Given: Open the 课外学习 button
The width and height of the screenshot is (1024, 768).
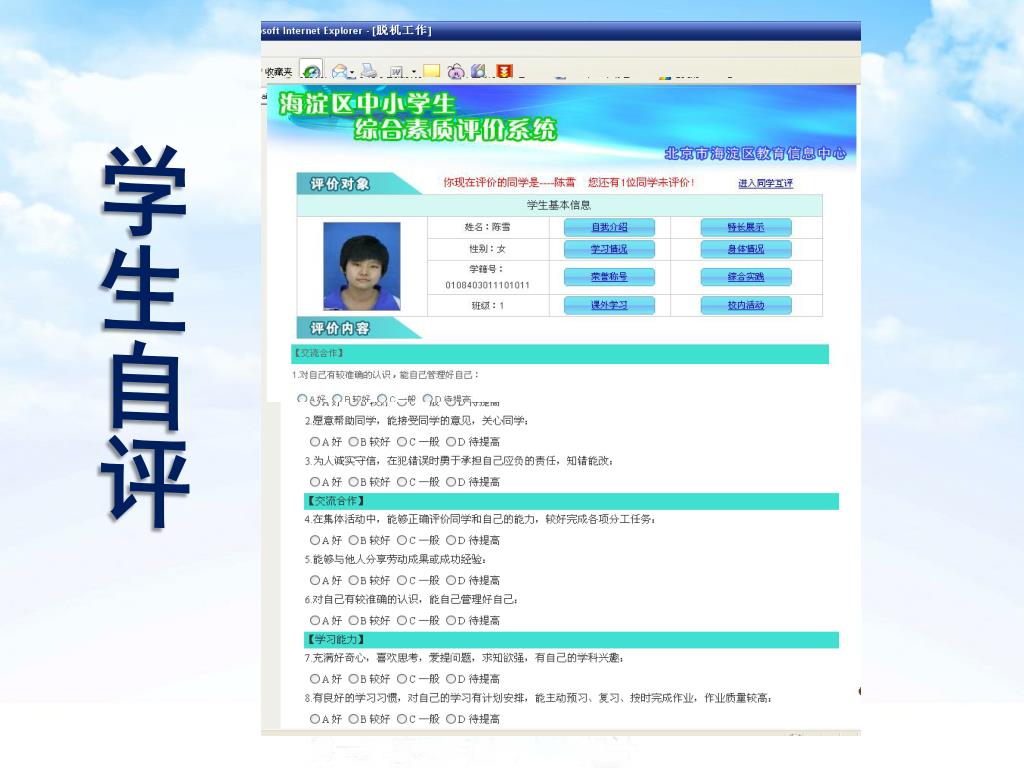Looking at the screenshot, I should [x=609, y=305].
